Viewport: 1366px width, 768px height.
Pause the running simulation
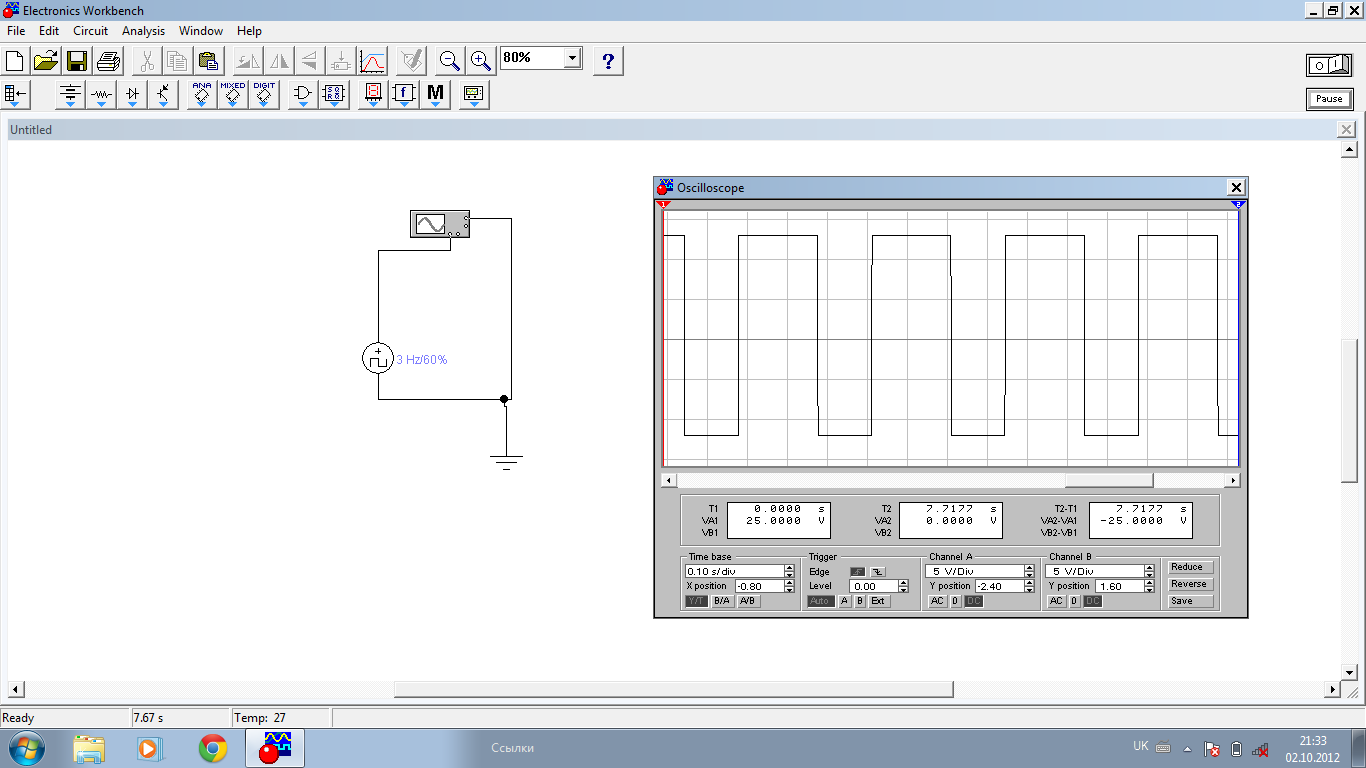click(1329, 99)
